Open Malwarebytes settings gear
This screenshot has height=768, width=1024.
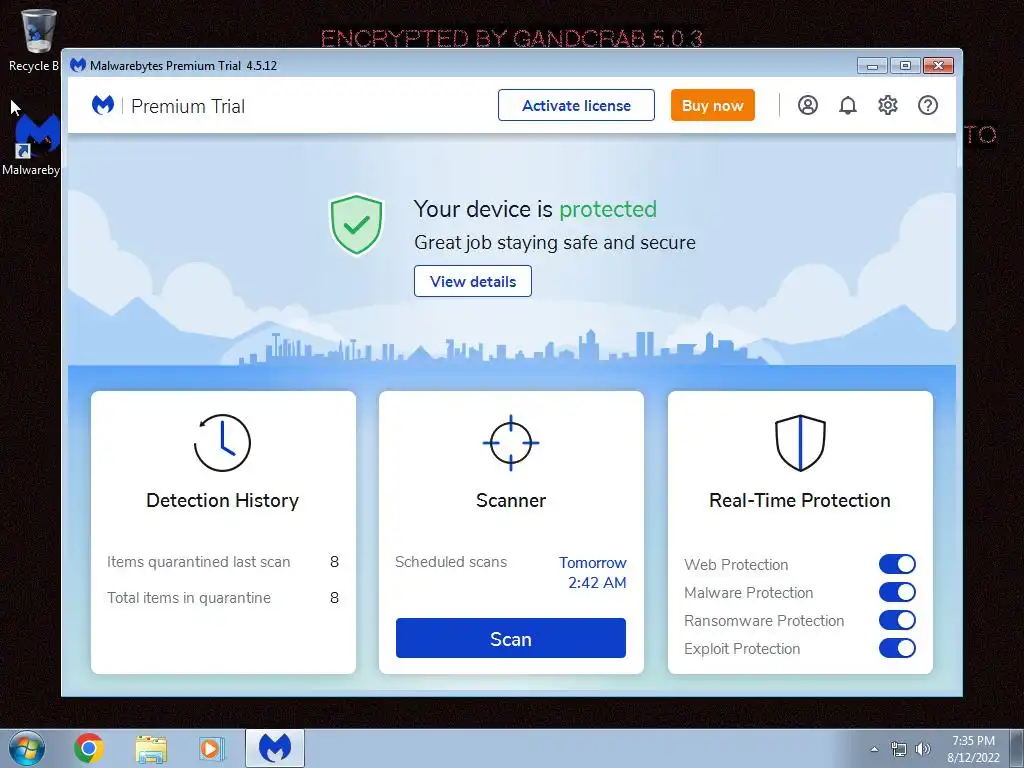(x=888, y=105)
